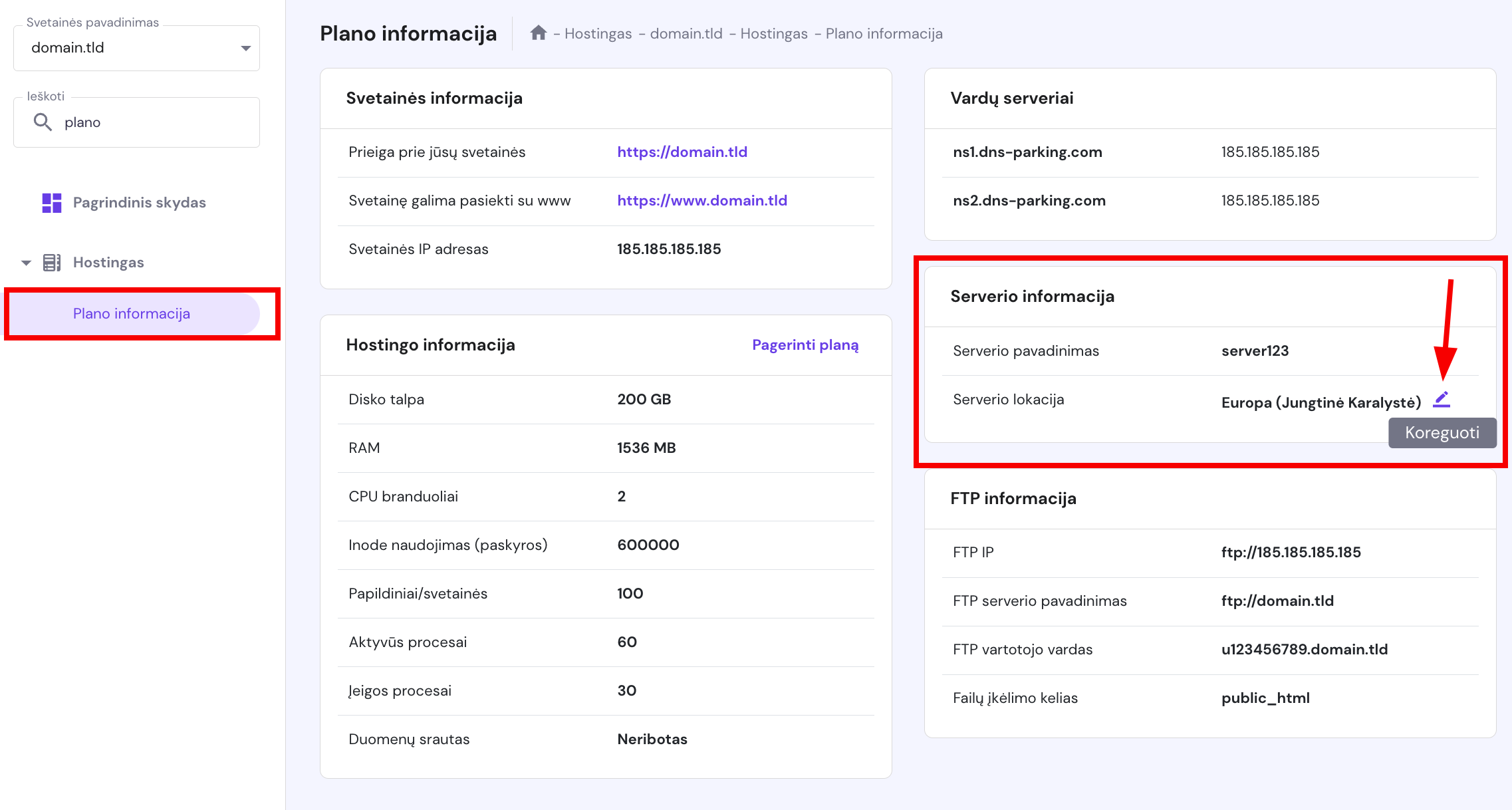Collapse the Hostingas section with its chevron

(x=25, y=262)
